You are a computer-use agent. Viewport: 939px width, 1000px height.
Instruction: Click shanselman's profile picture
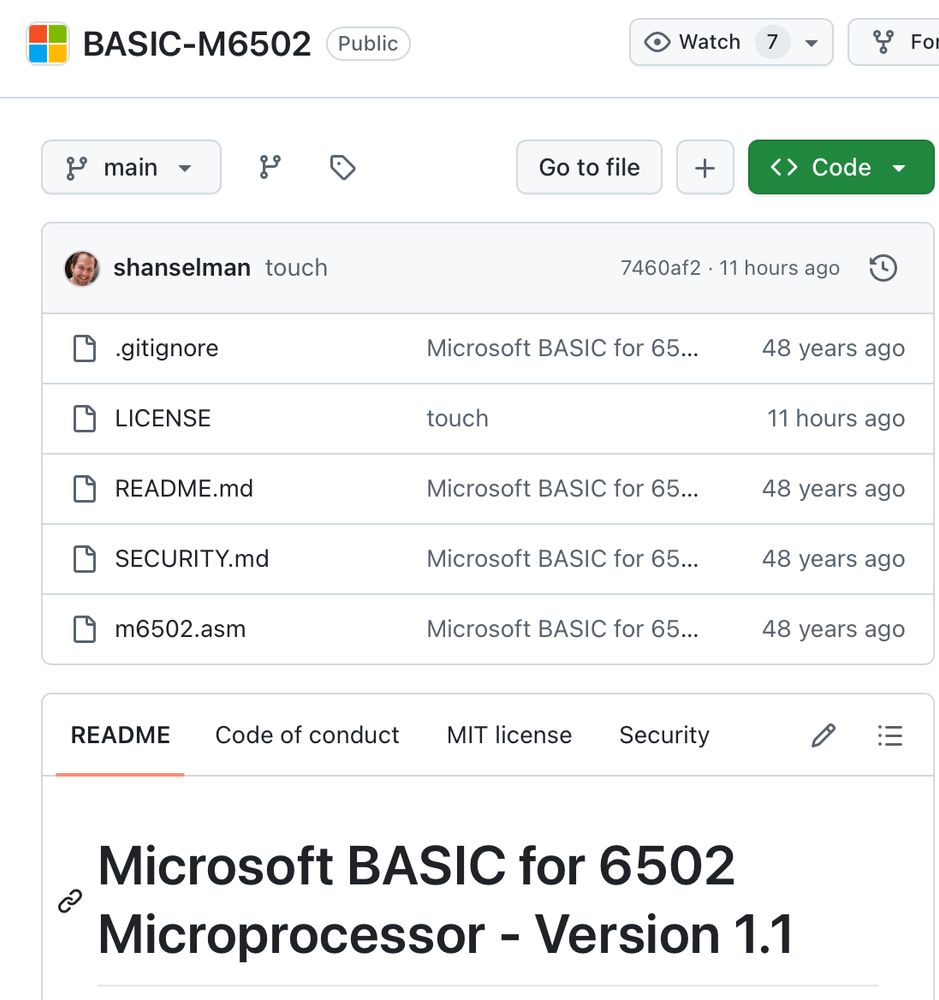tap(82, 268)
